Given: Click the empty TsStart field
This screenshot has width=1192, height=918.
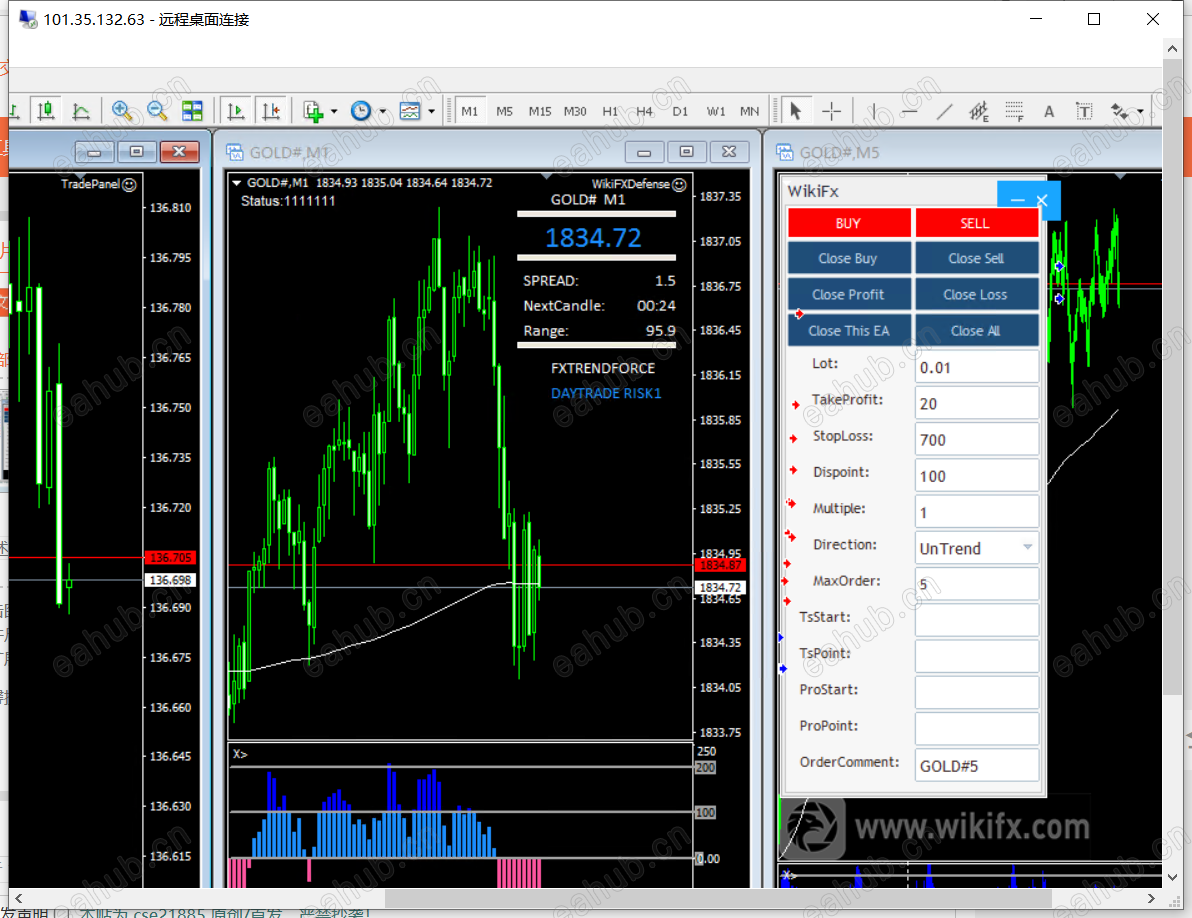Looking at the screenshot, I should pyautogui.click(x=977, y=620).
